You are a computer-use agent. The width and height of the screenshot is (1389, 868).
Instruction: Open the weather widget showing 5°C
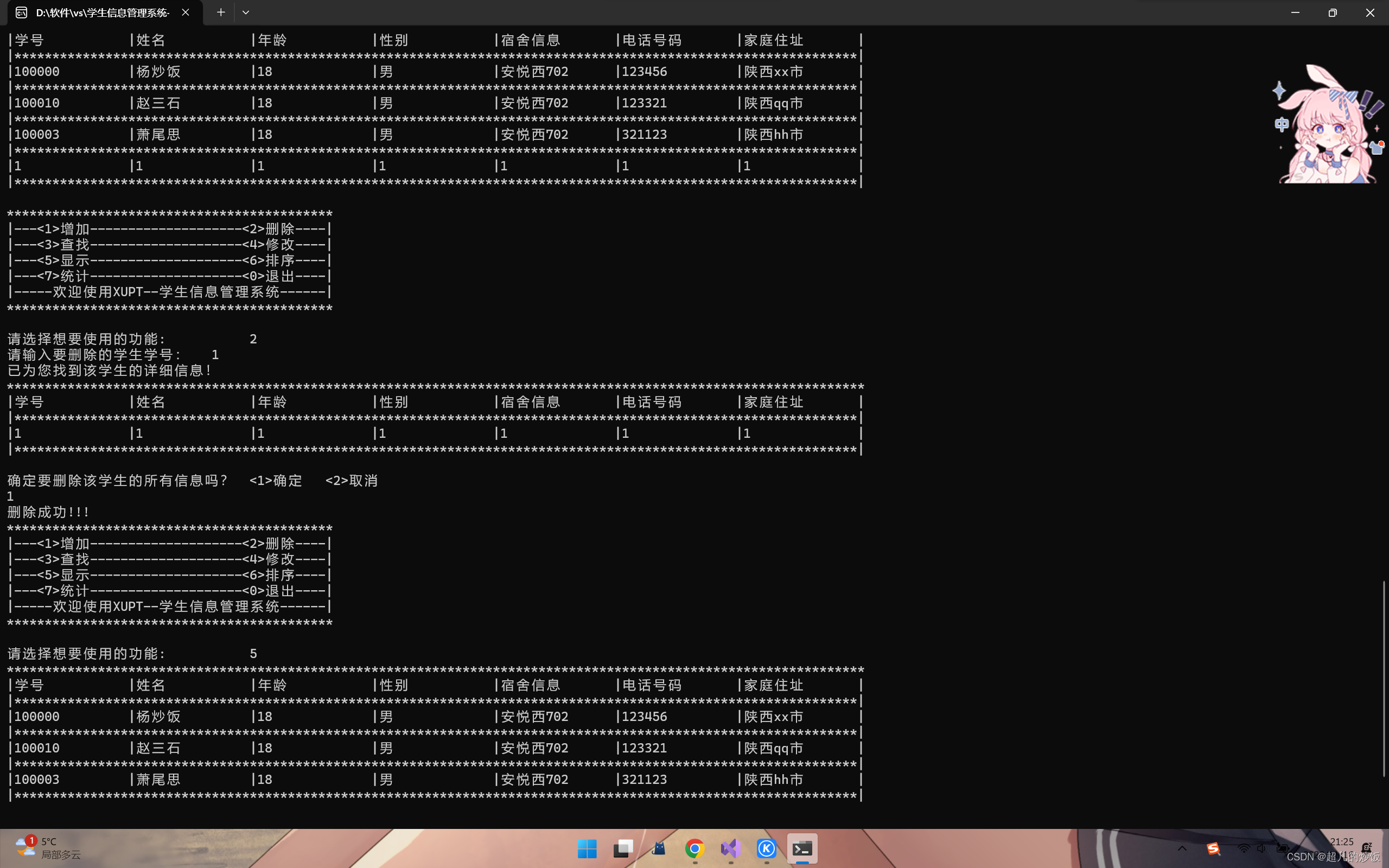coord(48,848)
